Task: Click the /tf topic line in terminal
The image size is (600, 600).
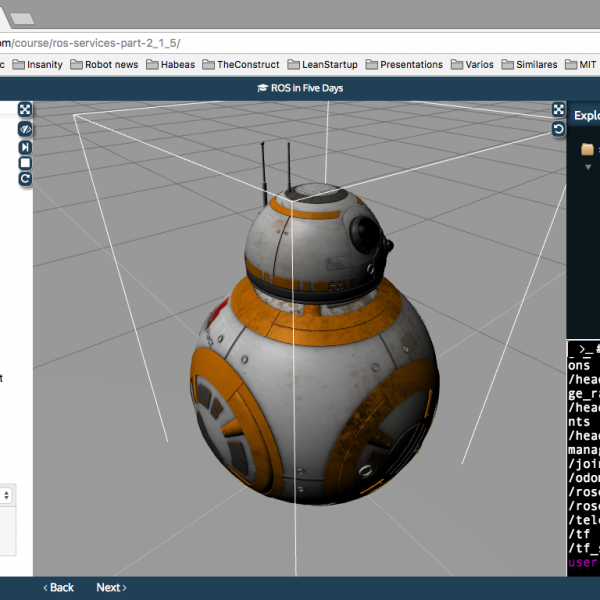Action: pyautogui.click(x=579, y=534)
